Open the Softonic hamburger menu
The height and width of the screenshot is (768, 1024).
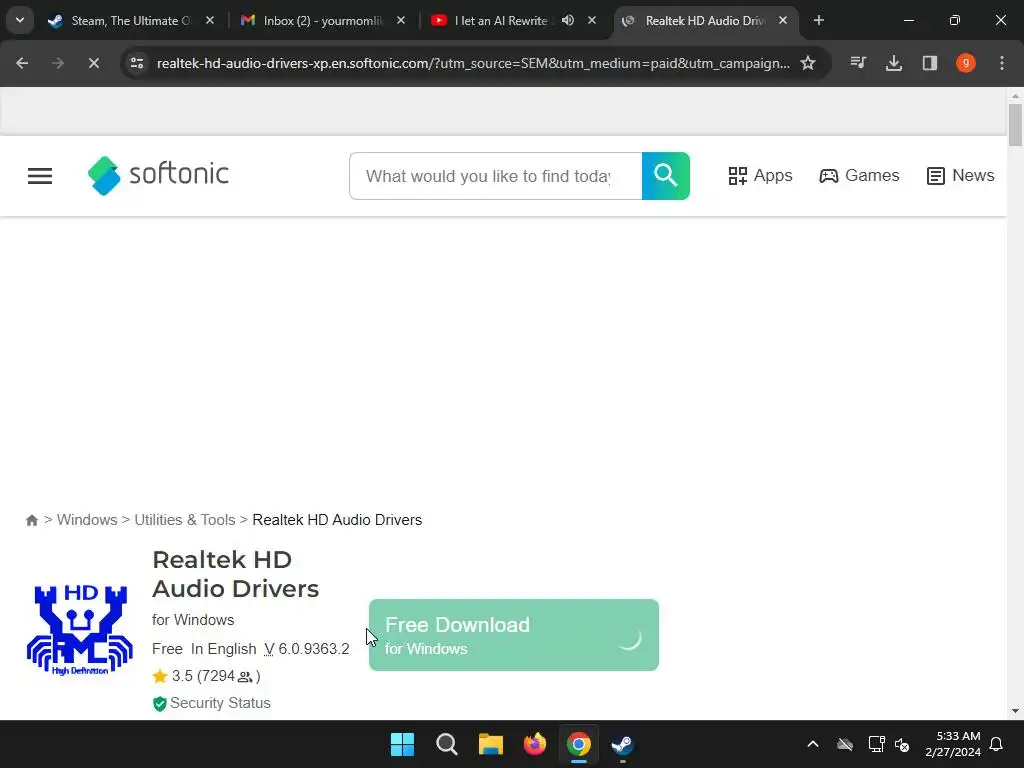pos(40,176)
